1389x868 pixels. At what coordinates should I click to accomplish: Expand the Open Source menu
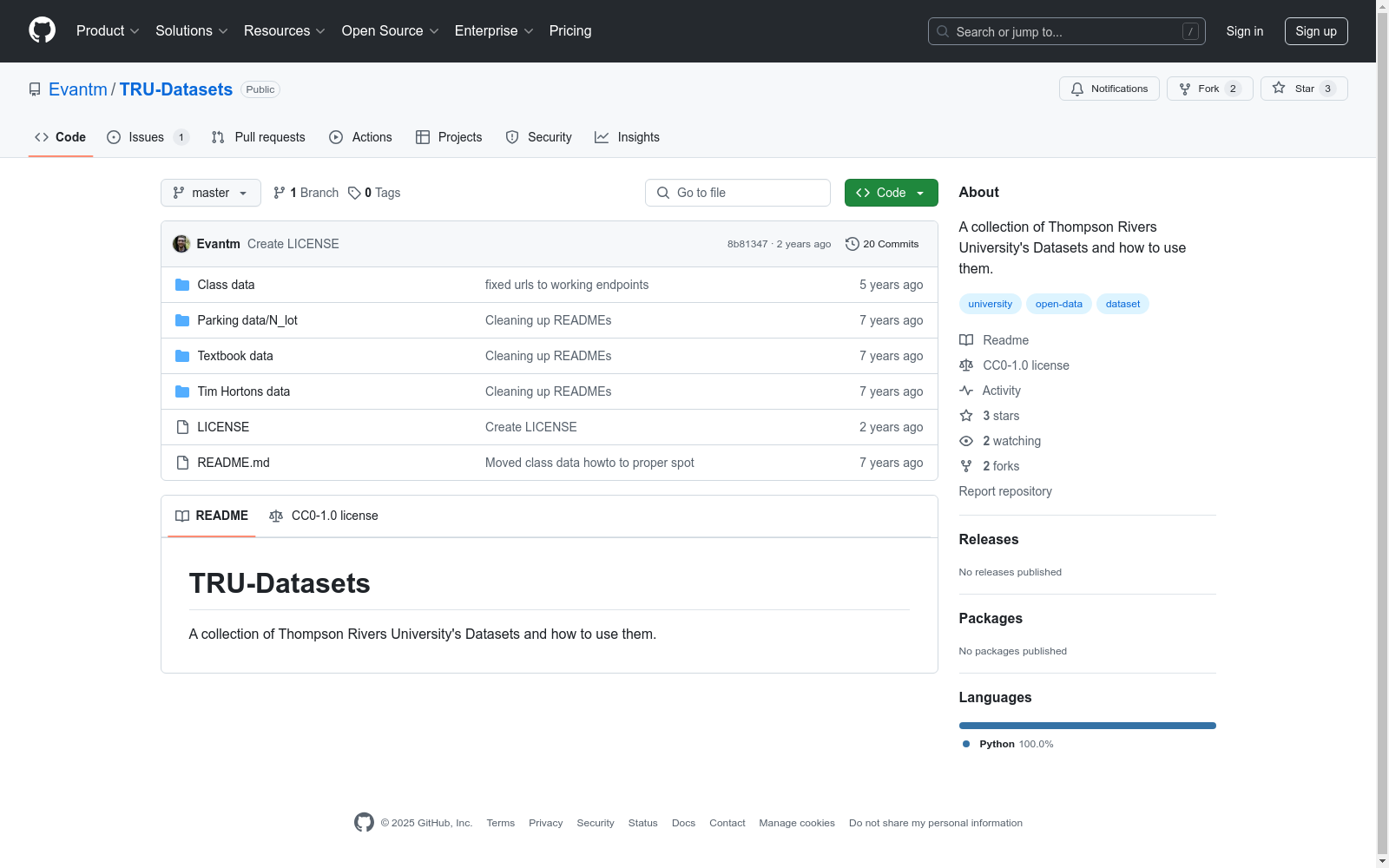(x=390, y=30)
